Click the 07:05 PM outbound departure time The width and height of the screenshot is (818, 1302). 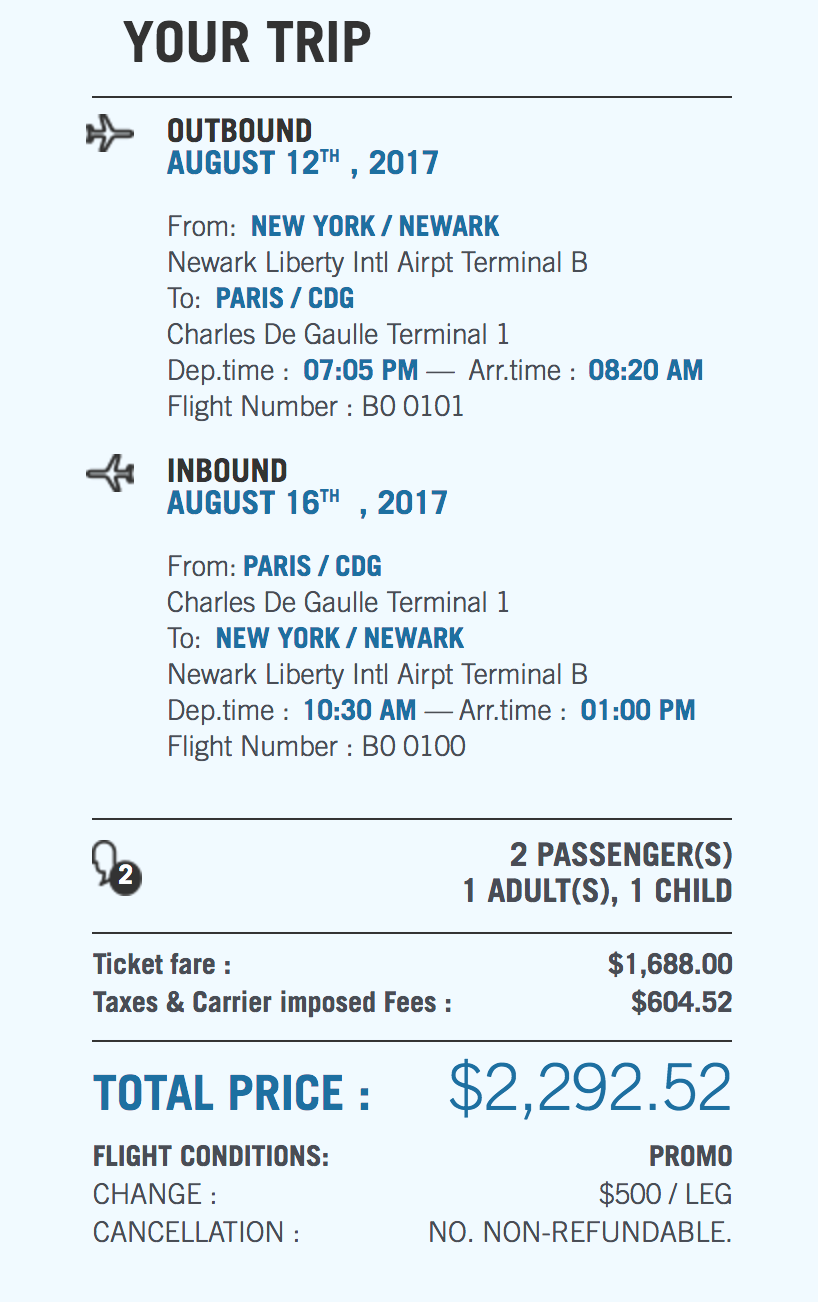pyautogui.click(x=361, y=371)
